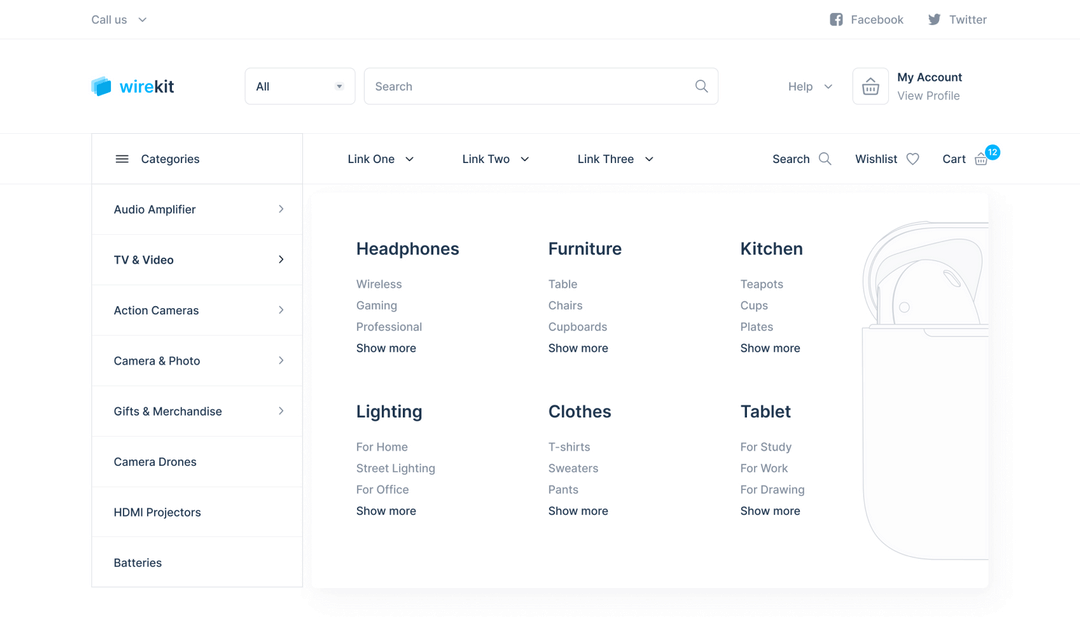Viewport: 1080px width, 628px height.
Task: Expand the Call us dropdown
Action: [x=118, y=19]
